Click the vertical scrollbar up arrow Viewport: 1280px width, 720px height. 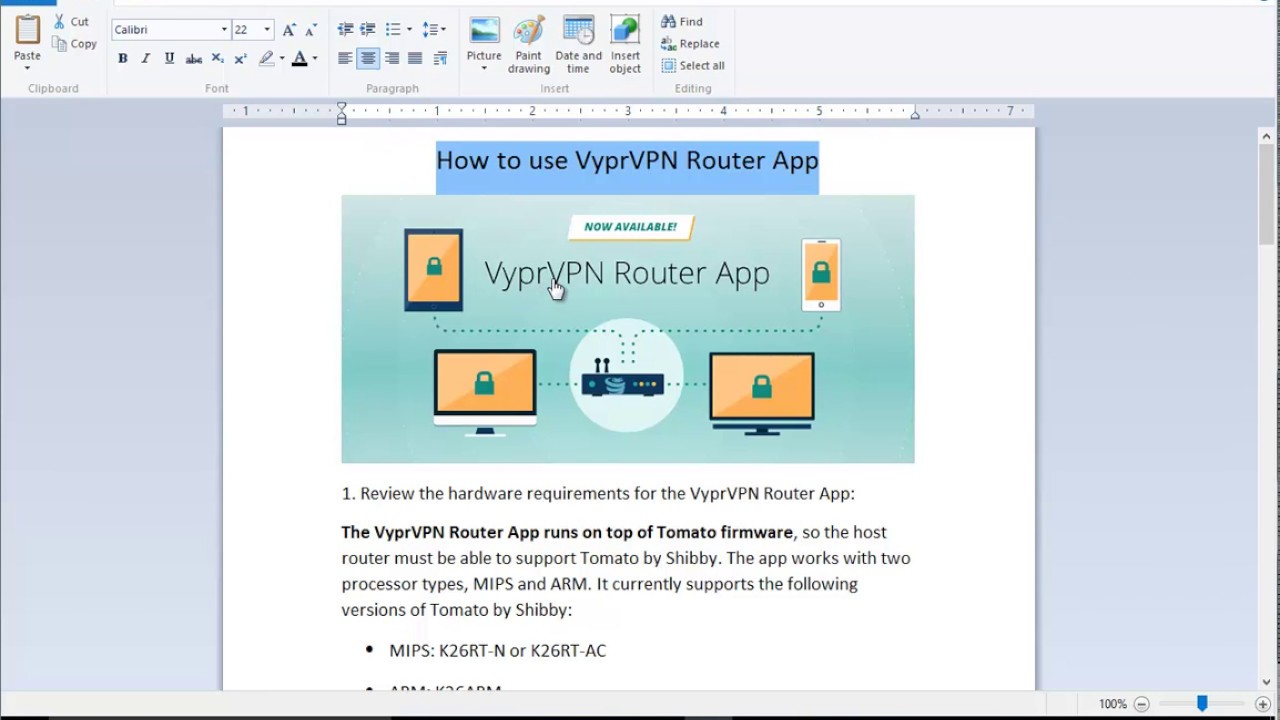pyautogui.click(x=1267, y=136)
